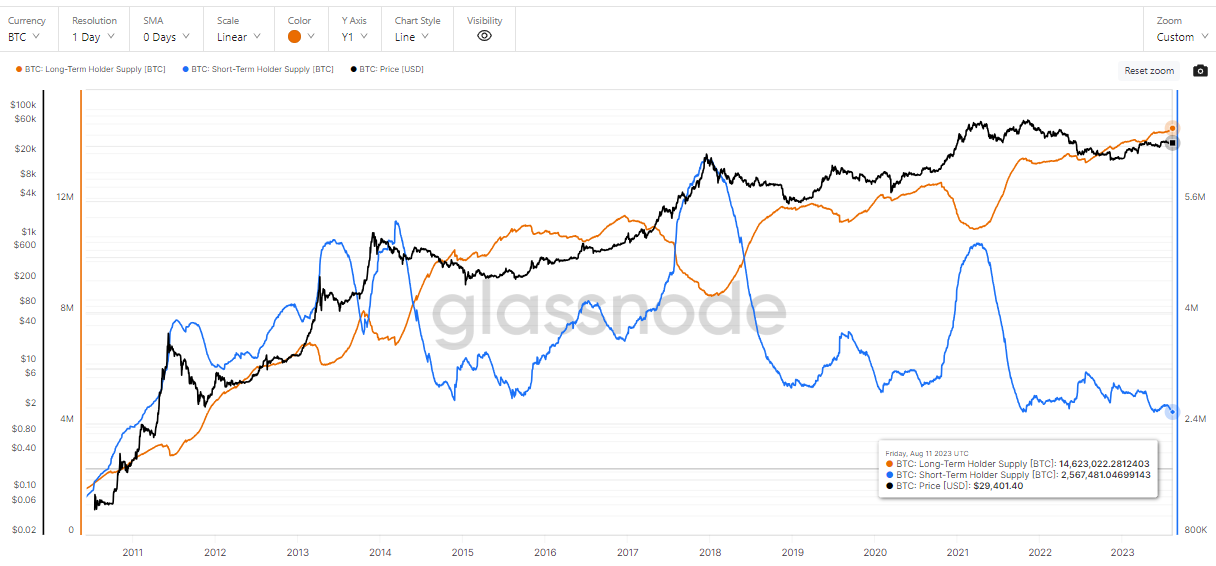Open the SMA 0 Days dropdown
Screen dimensions: 1216x566
[166, 37]
